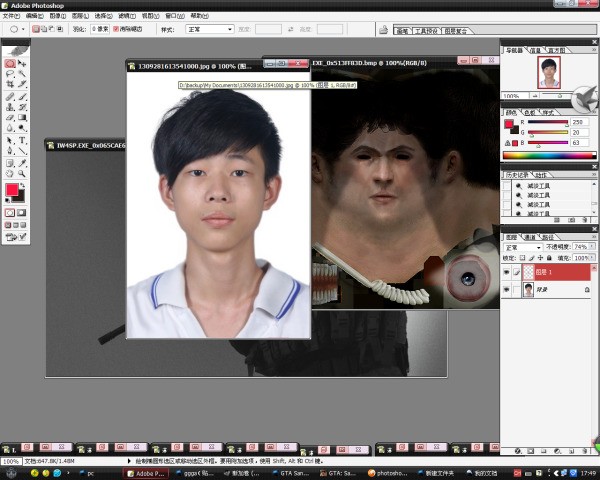Image resolution: width=600 pixels, height=480 pixels.
Task: Open the 文件 (File) menu
Action: point(9,16)
